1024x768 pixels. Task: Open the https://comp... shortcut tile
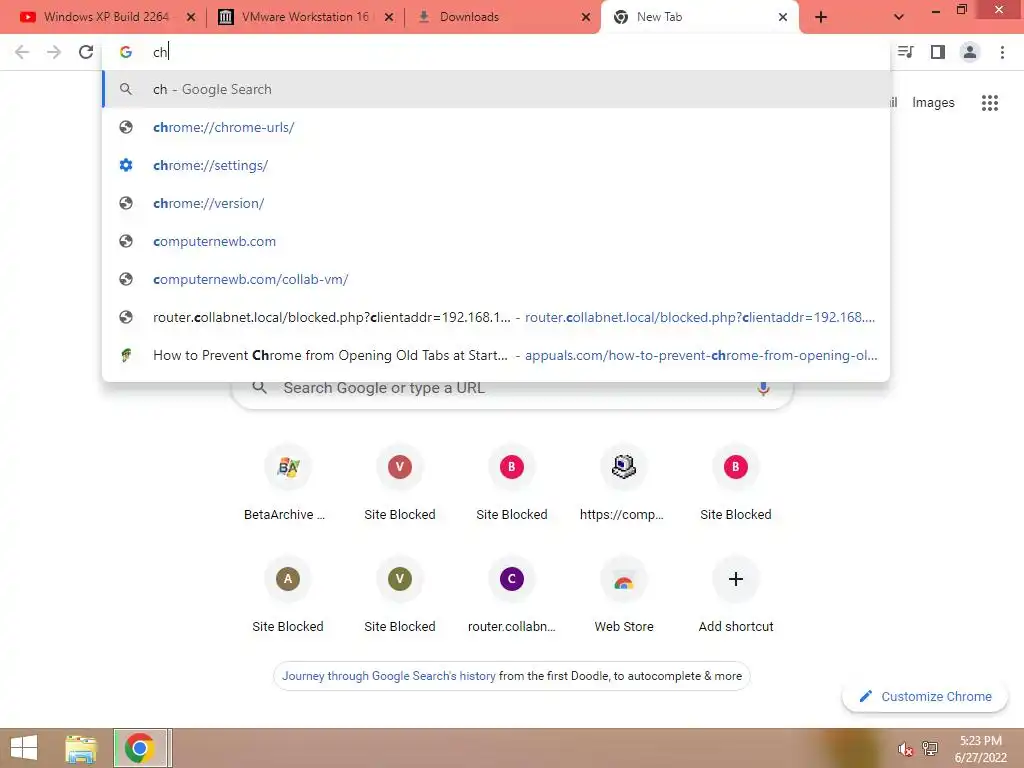624,485
